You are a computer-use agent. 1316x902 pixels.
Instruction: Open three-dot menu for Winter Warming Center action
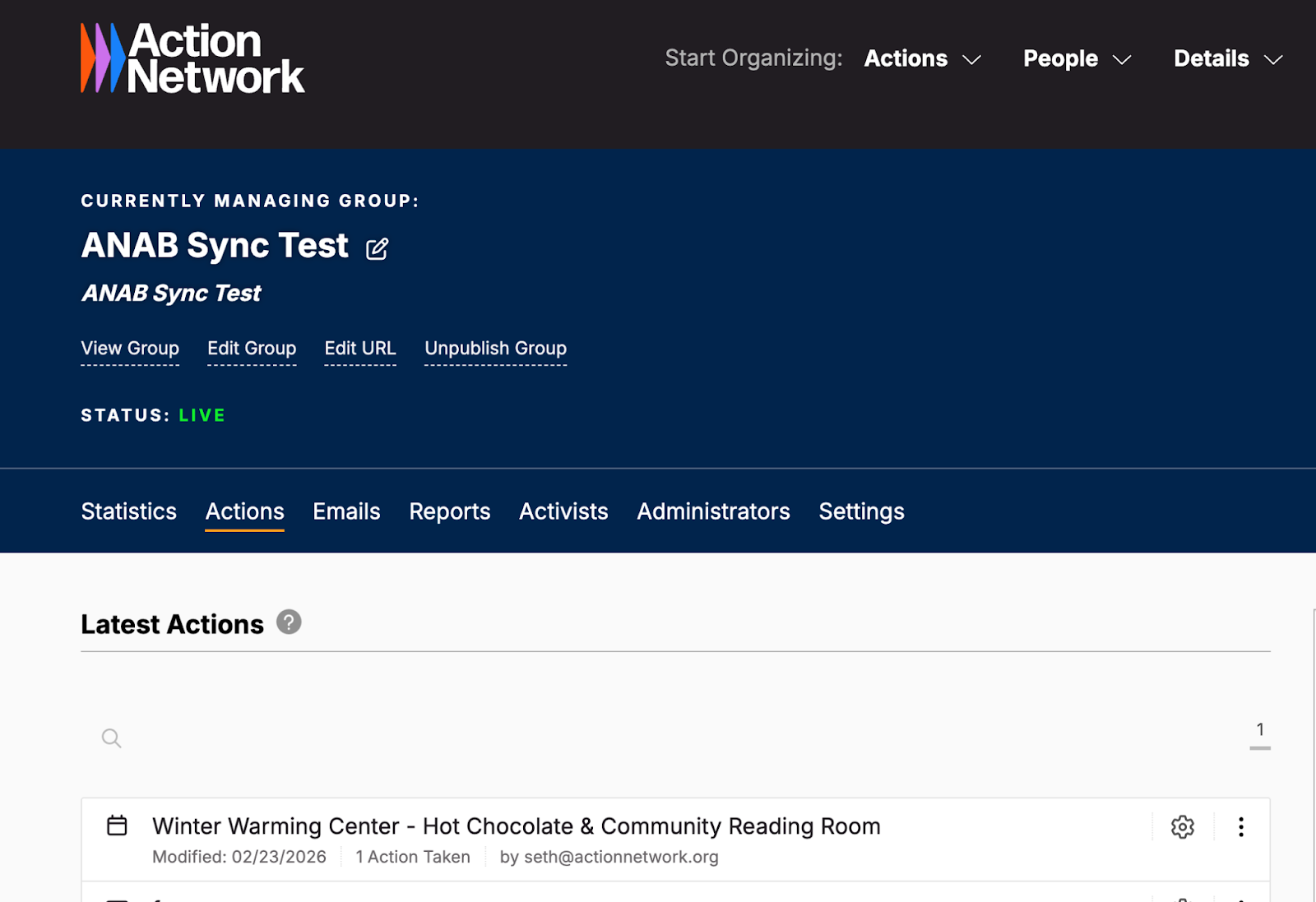click(1240, 826)
